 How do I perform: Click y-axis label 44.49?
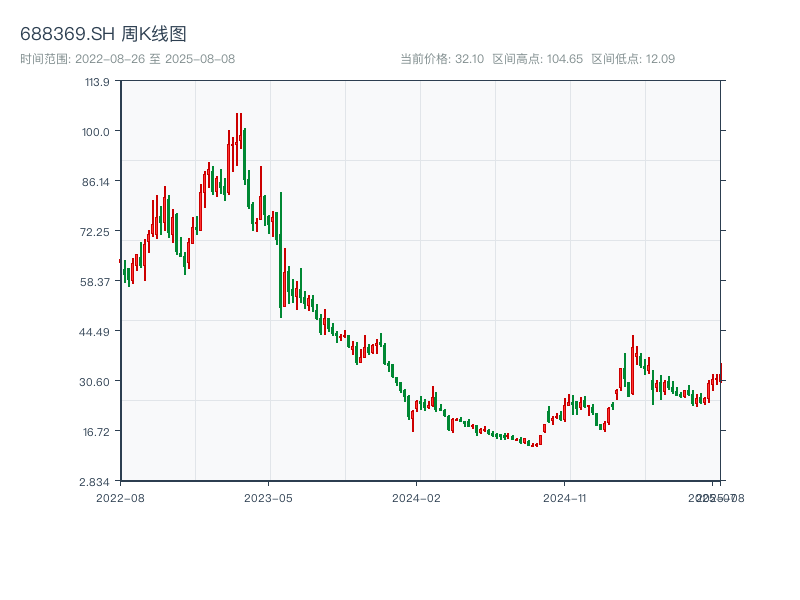coord(94,332)
